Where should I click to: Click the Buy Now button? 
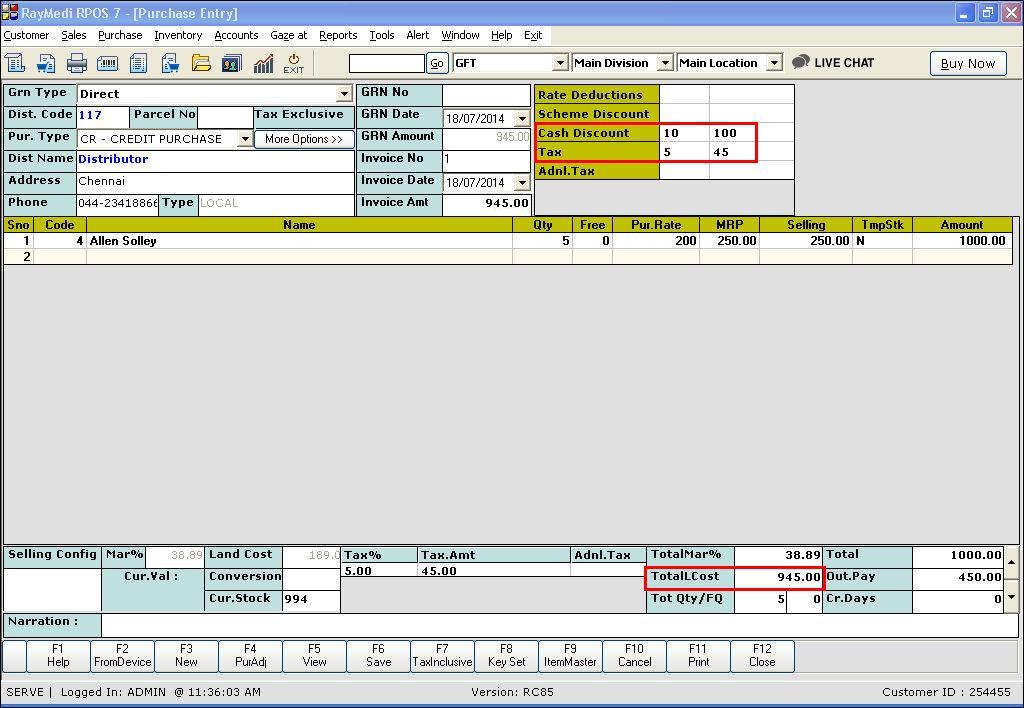(967, 63)
